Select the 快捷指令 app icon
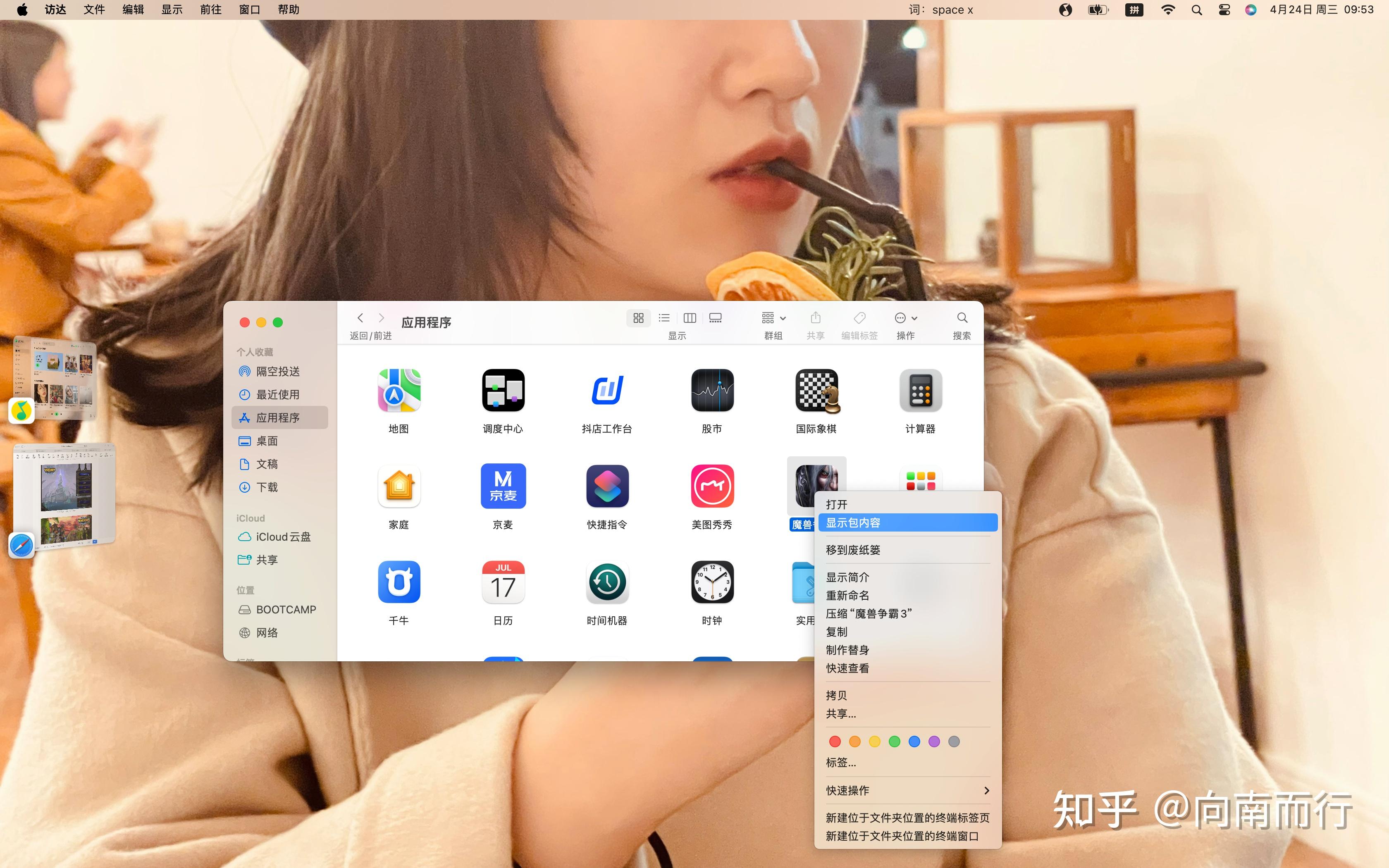The width and height of the screenshot is (1389, 868). (607, 486)
